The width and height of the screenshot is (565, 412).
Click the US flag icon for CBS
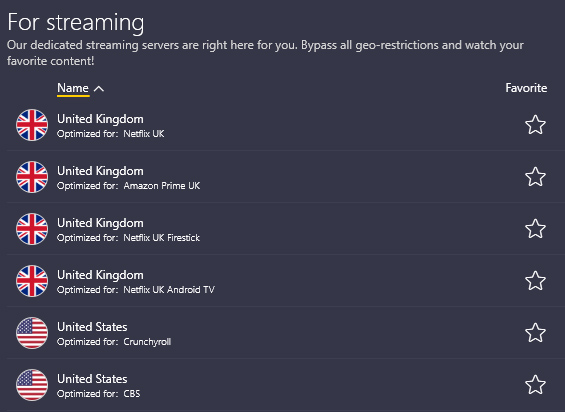32,385
